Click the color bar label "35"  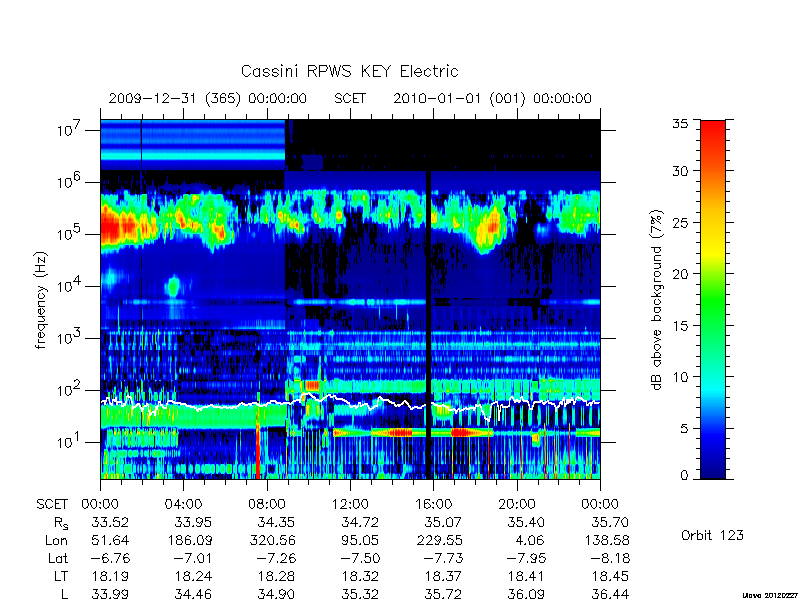click(680, 124)
